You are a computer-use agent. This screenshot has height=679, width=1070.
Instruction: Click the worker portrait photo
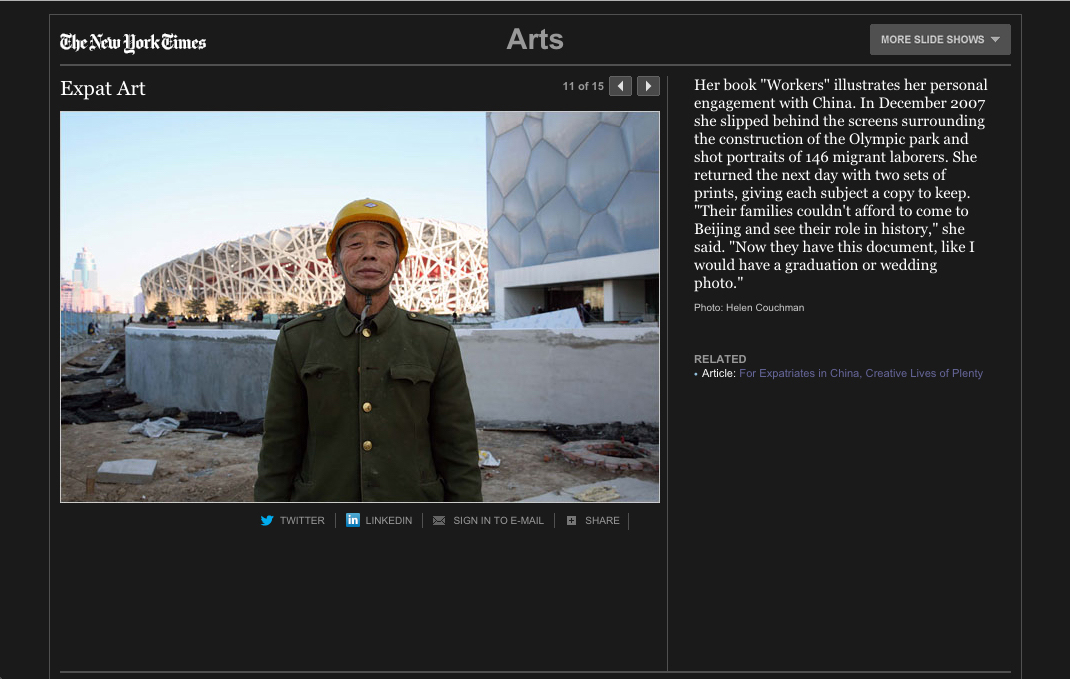tap(360, 306)
